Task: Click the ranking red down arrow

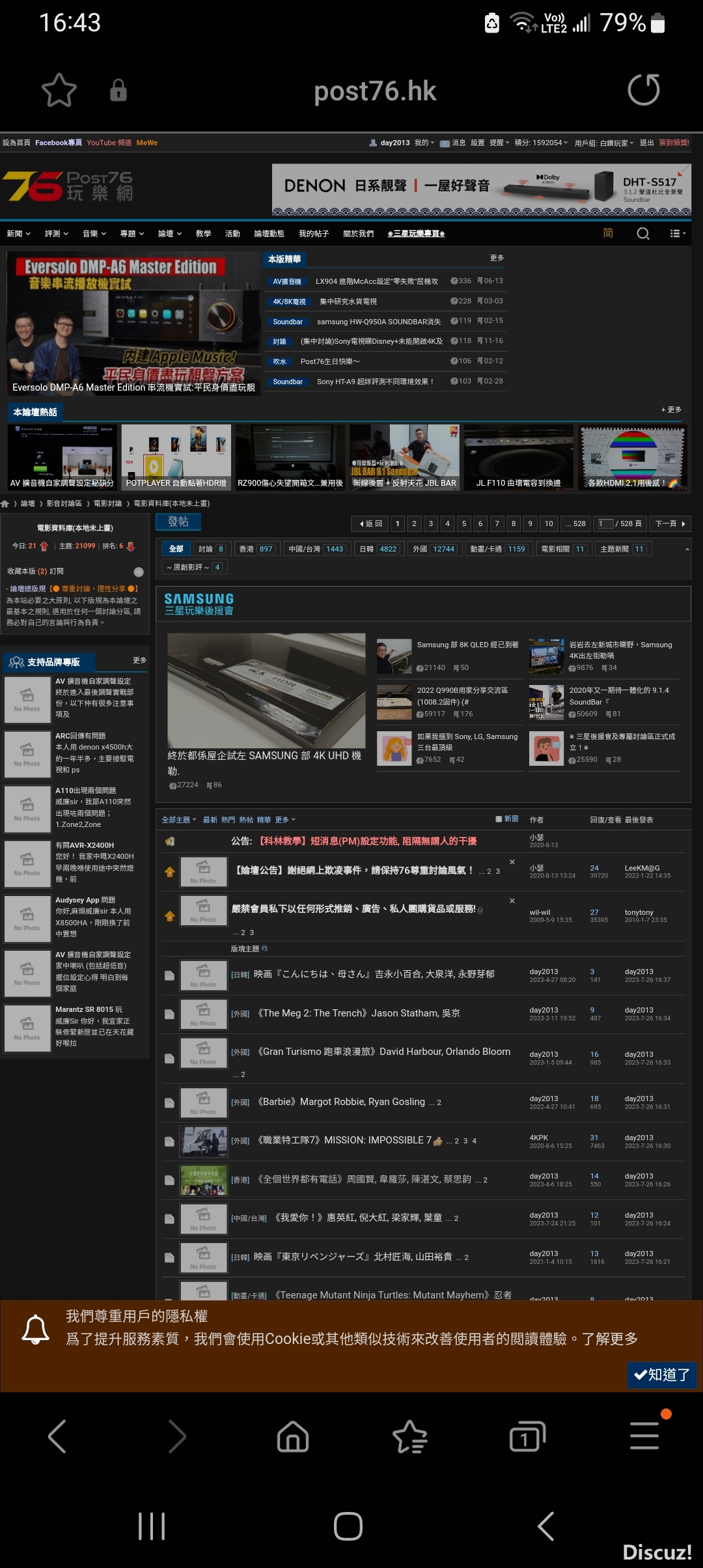Action: click(130, 546)
